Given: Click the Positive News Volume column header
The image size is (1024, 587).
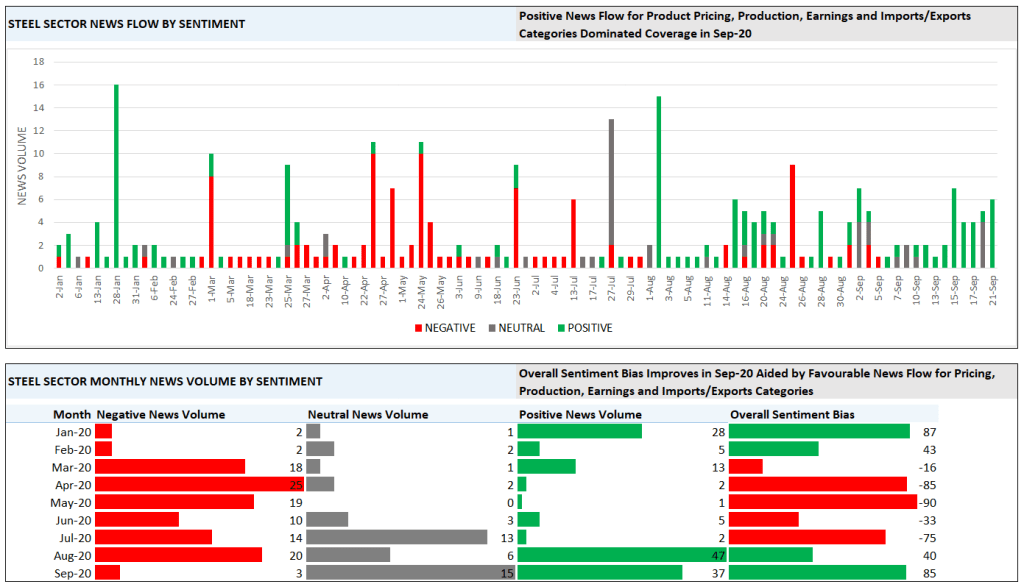Looking at the screenshot, I should [579, 414].
